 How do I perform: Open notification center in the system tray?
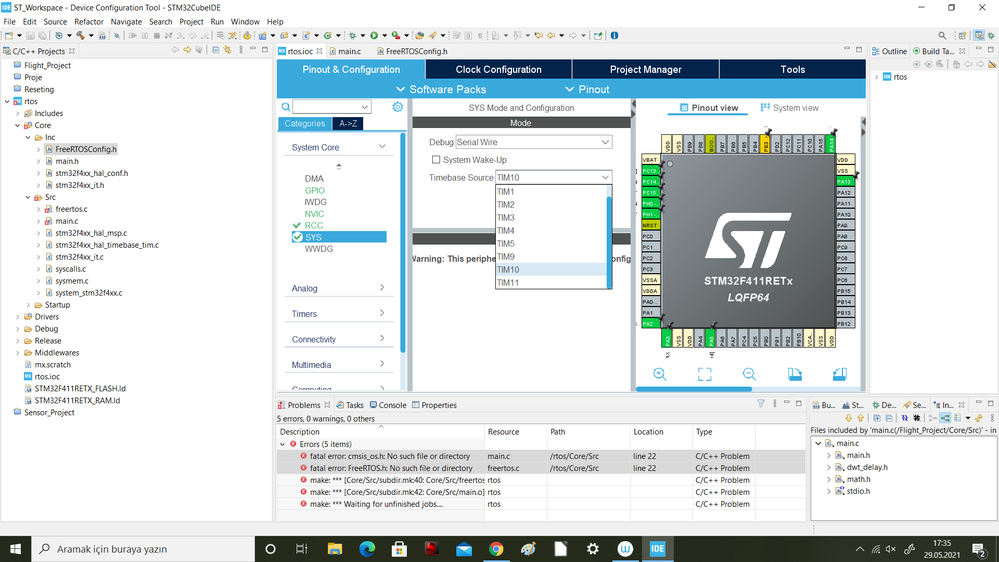[979, 549]
